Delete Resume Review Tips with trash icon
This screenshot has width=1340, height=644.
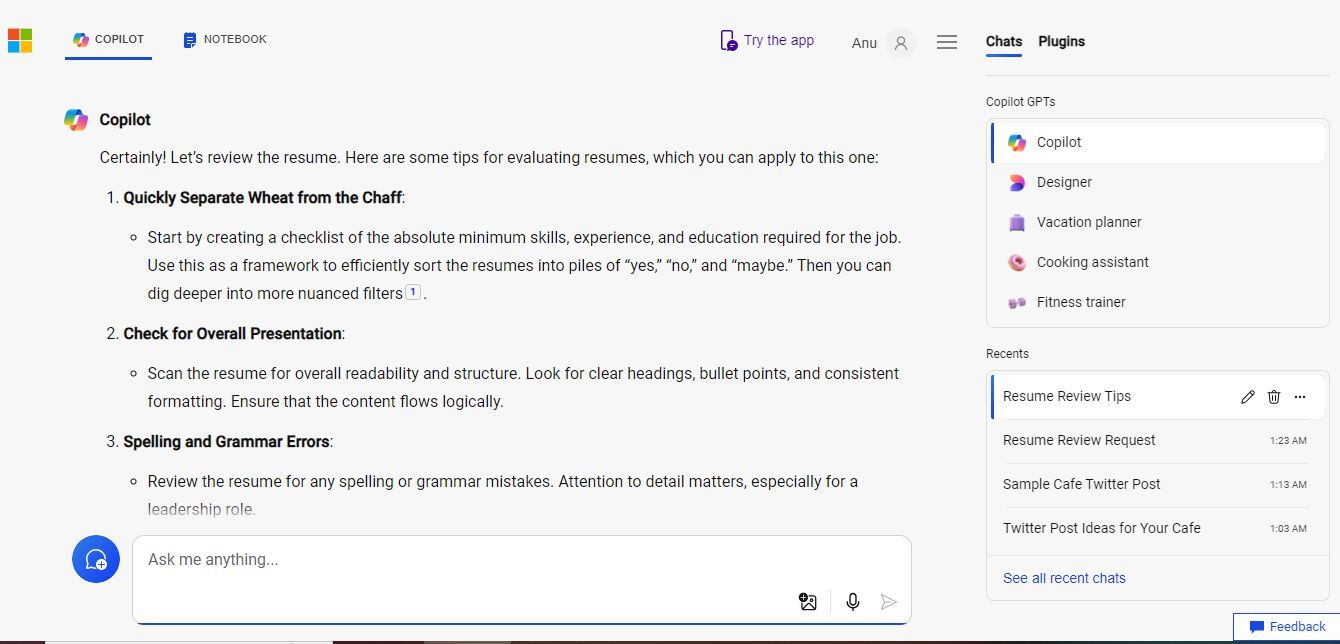(x=1274, y=397)
